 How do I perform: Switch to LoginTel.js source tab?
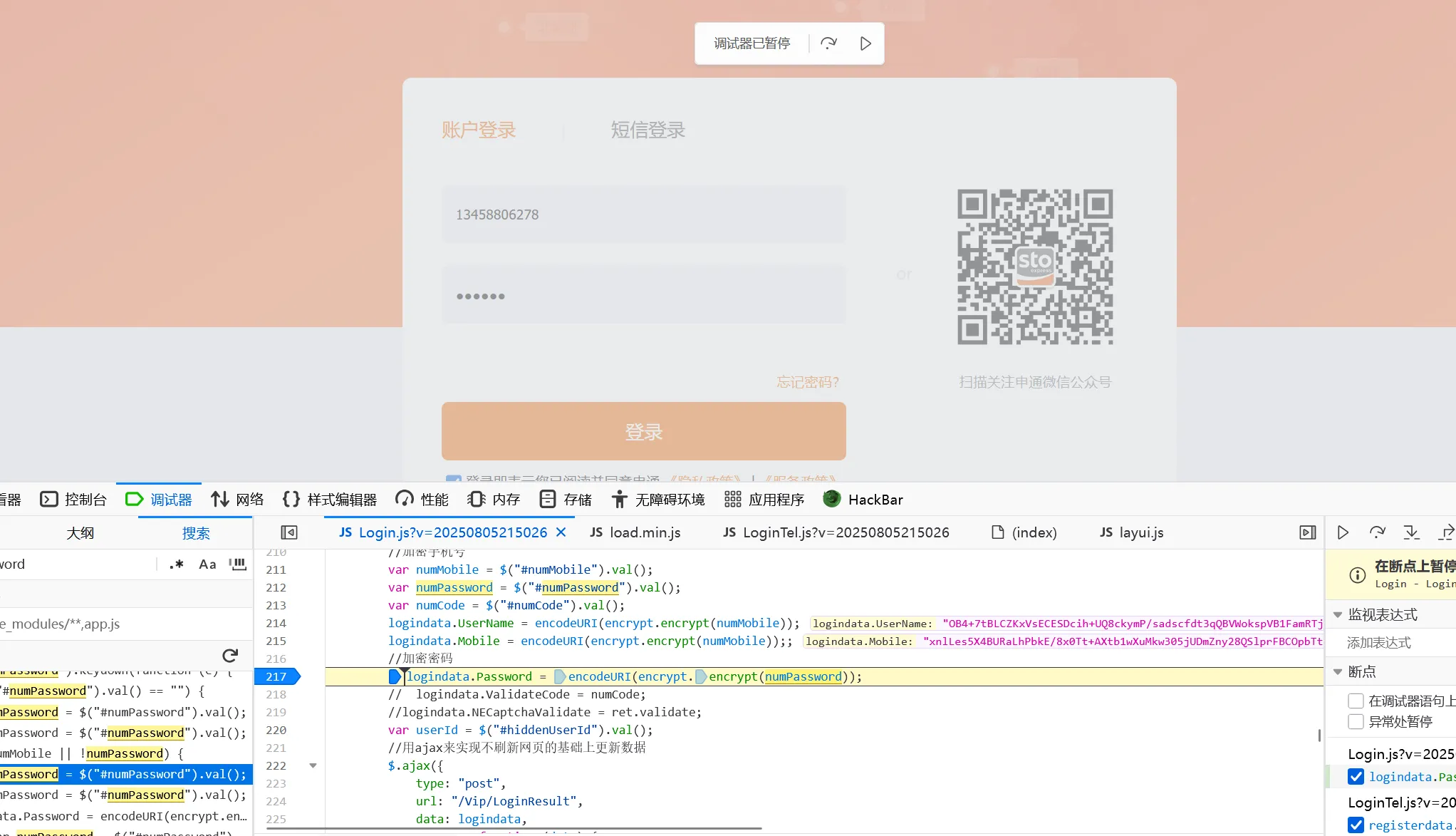(836, 532)
